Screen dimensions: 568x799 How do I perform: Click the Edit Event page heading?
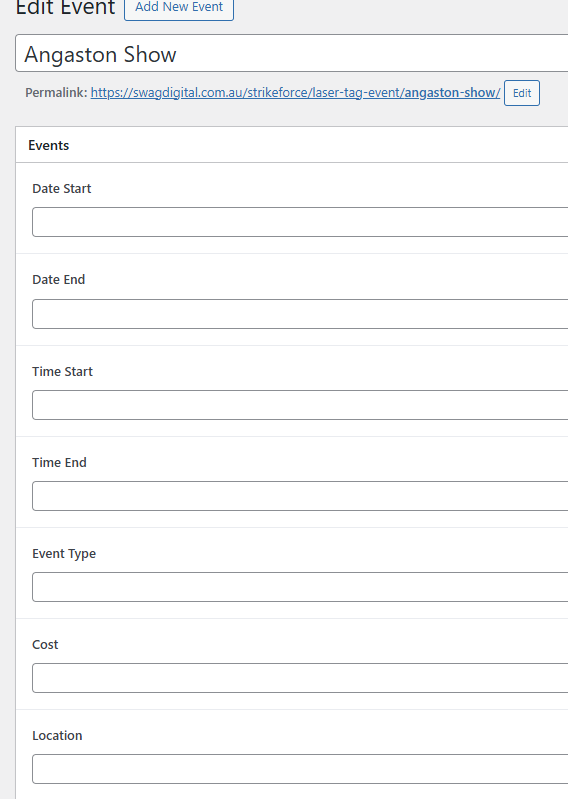[x=65, y=8]
